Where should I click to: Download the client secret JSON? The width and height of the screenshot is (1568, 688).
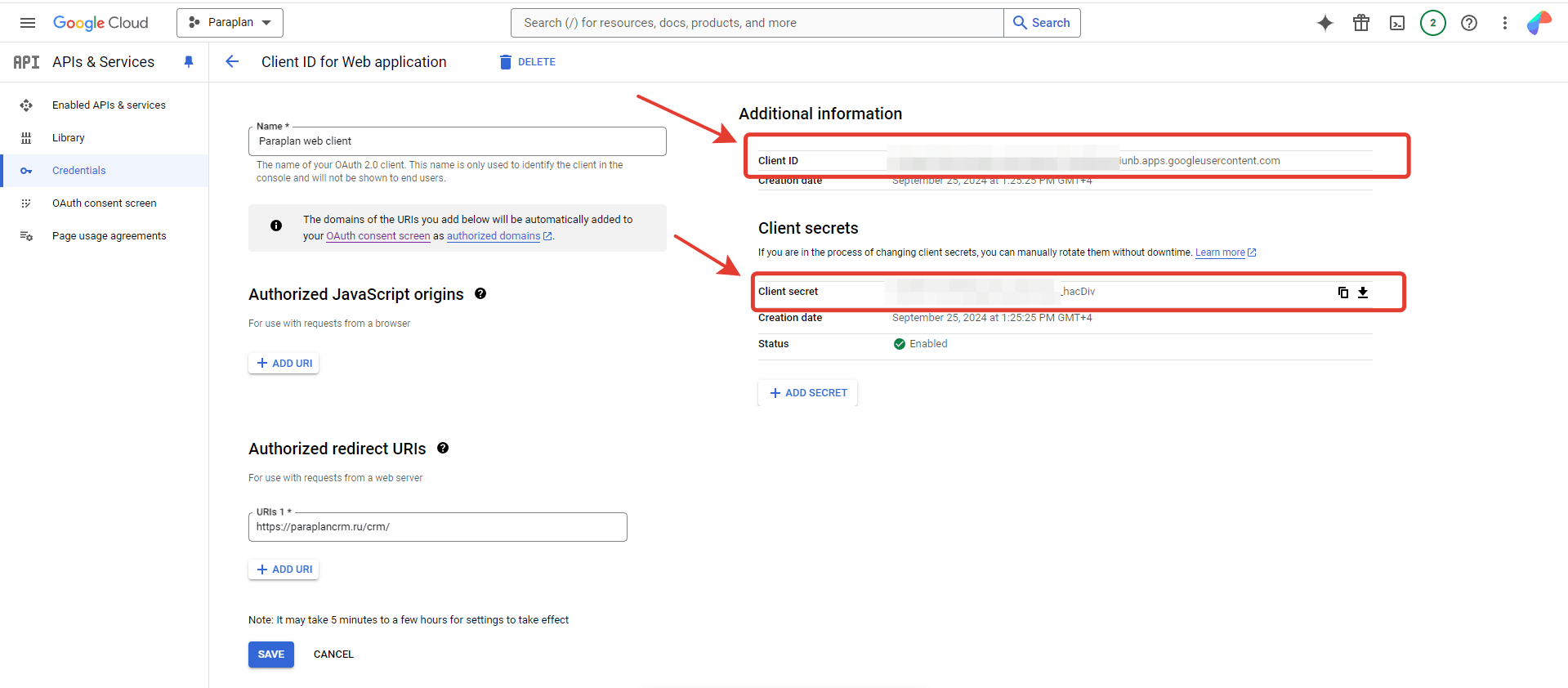[x=1363, y=293]
